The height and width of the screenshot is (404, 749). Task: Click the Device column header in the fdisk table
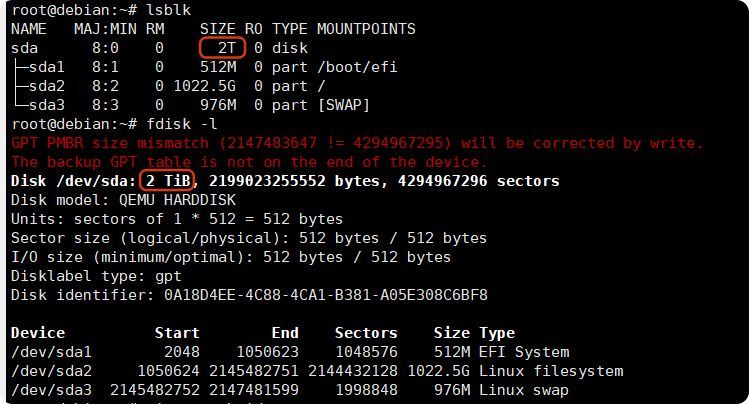(37, 332)
